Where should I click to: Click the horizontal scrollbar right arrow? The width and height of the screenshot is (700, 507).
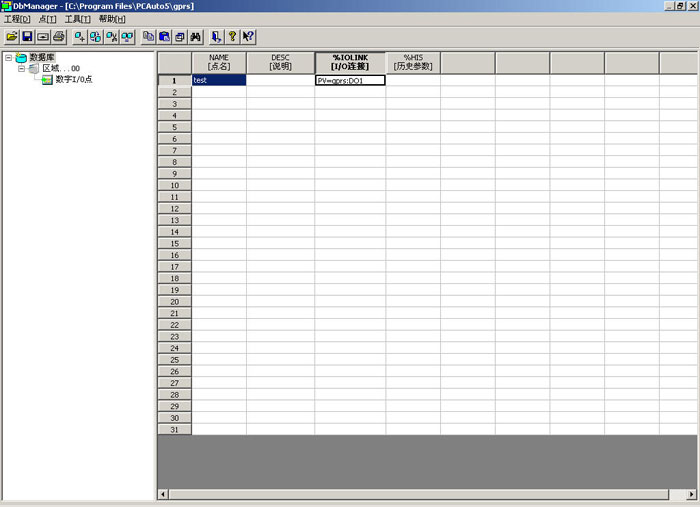691,494
